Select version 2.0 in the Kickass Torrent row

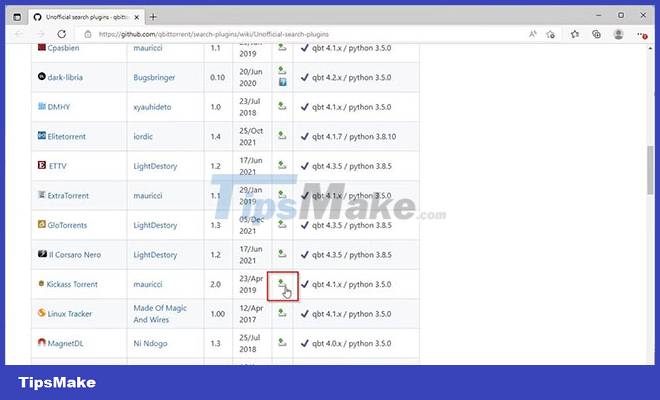click(x=216, y=284)
